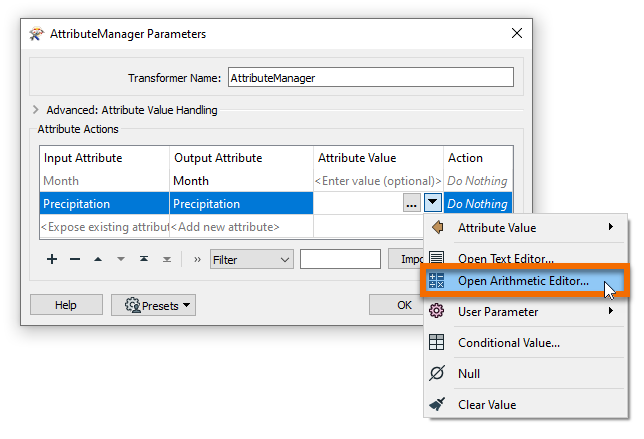Select Open Text Editor menu item
This screenshot has width=644, height=439.
coord(506,258)
